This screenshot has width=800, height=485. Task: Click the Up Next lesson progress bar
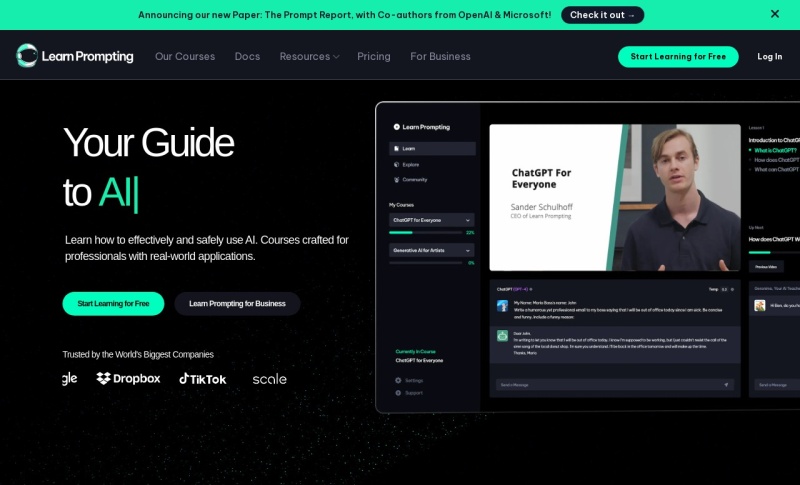point(774,252)
